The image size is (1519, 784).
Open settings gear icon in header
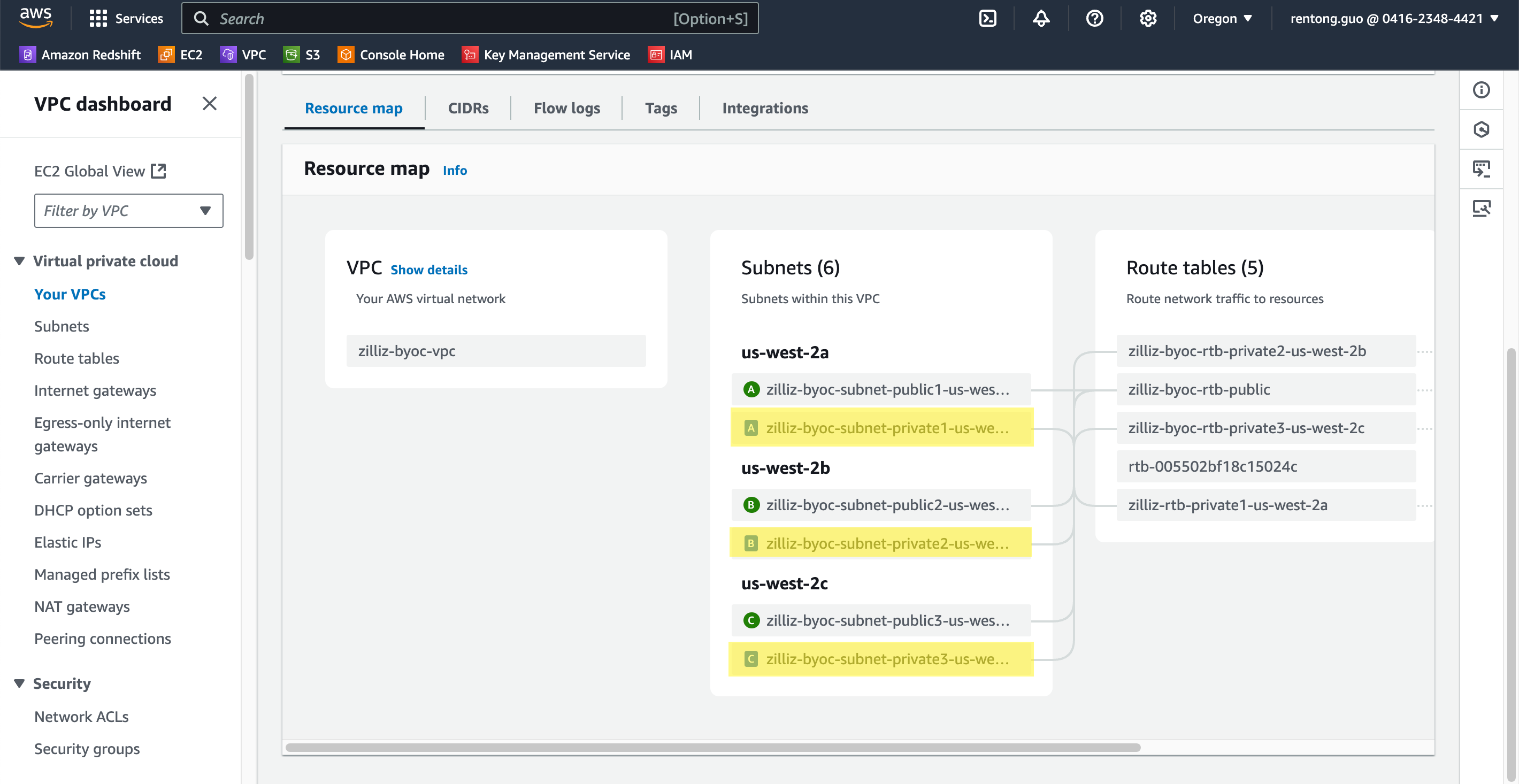point(1147,18)
